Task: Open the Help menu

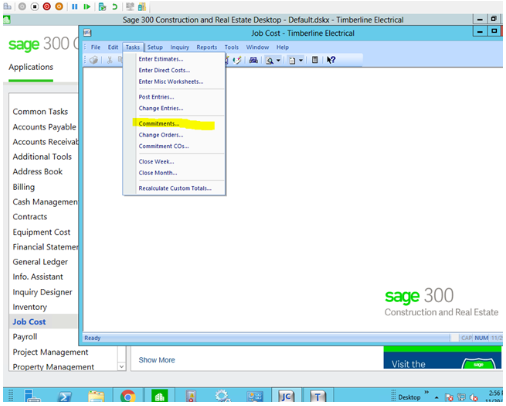Action: coord(282,47)
